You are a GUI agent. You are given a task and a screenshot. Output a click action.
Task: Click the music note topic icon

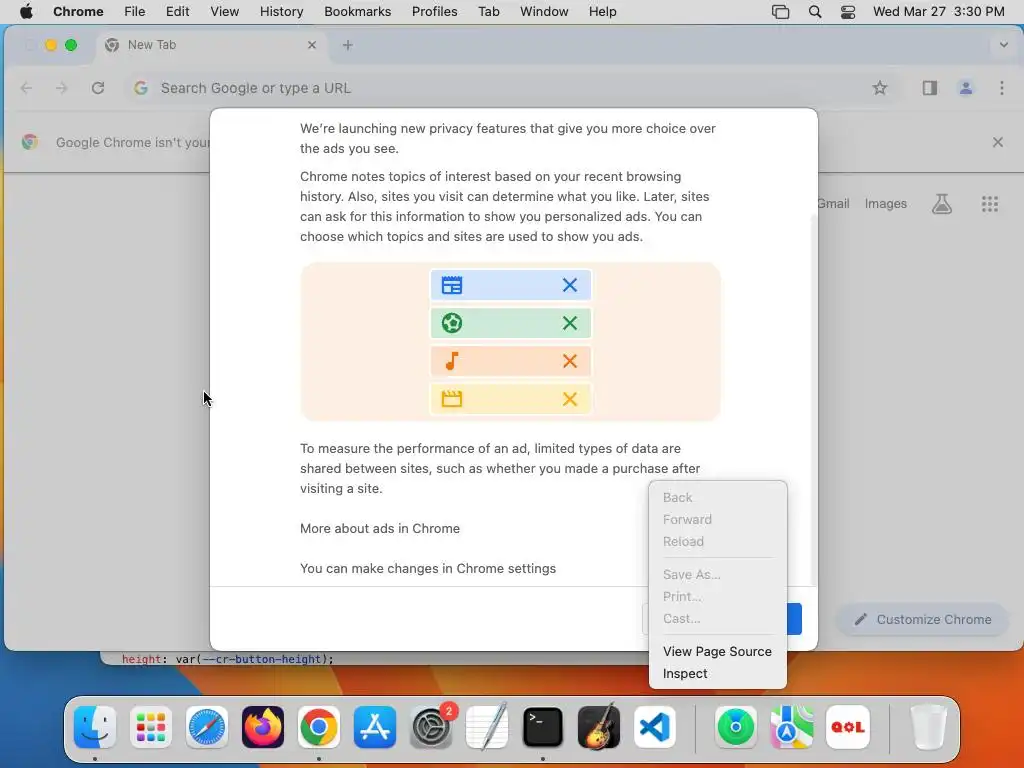(x=451, y=361)
